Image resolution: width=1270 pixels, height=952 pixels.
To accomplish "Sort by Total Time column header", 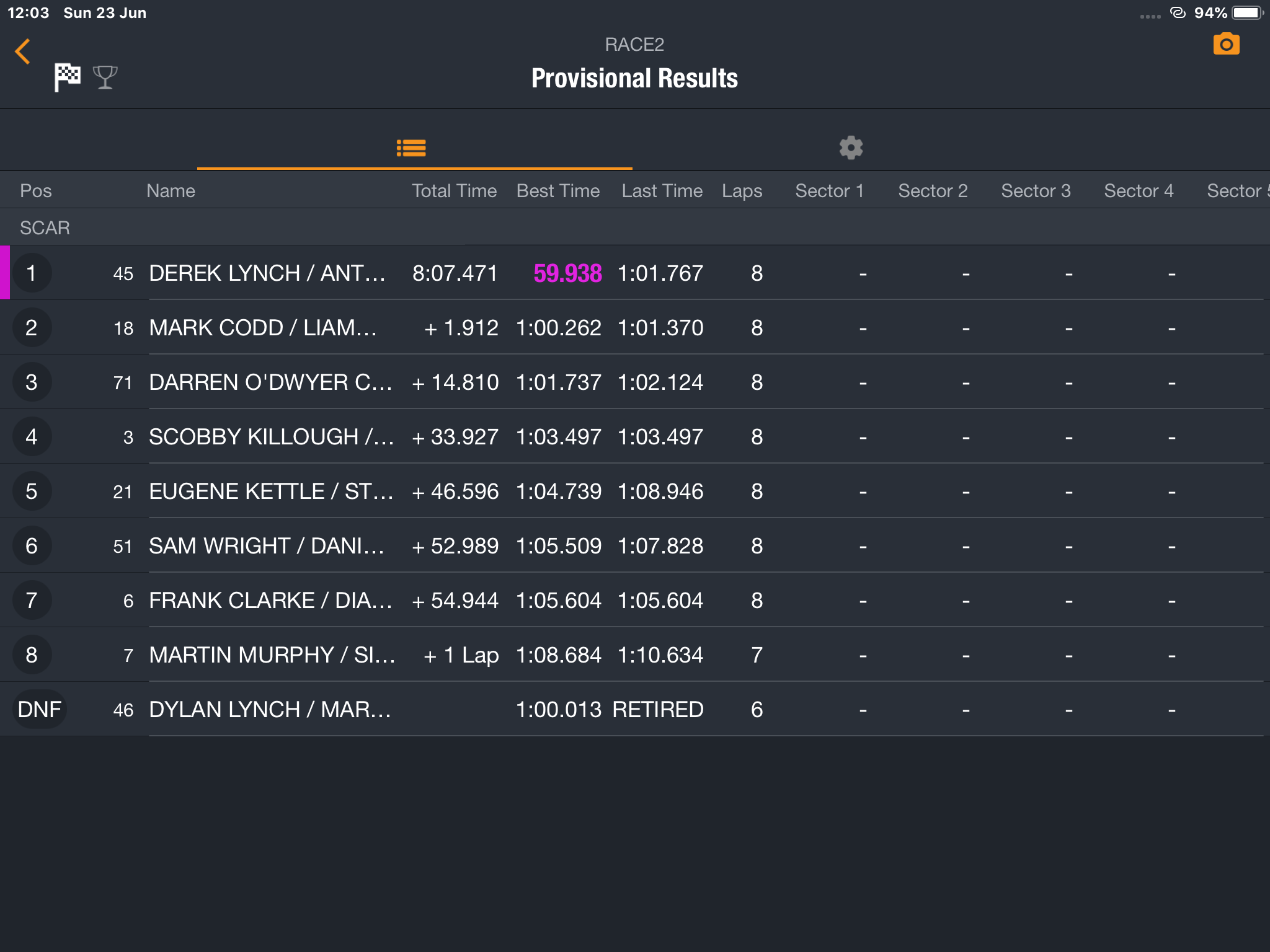I will (x=454, y=191).
